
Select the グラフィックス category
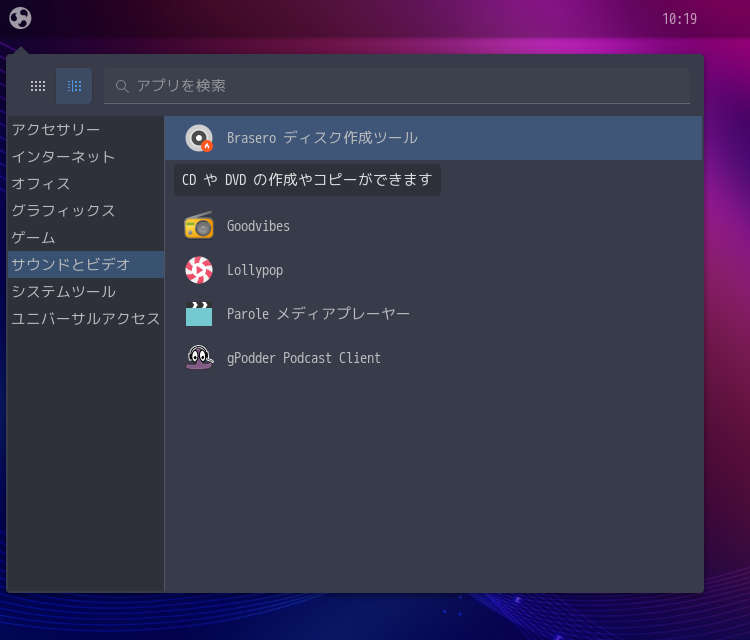[x=86, y=210]
